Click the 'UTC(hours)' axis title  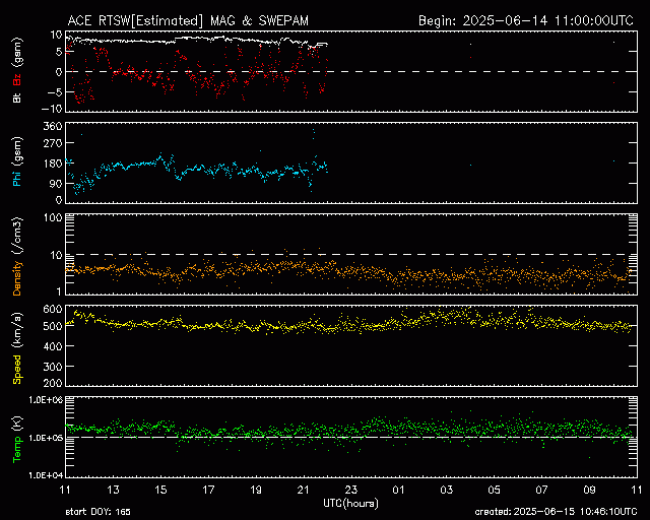point(351,503)
